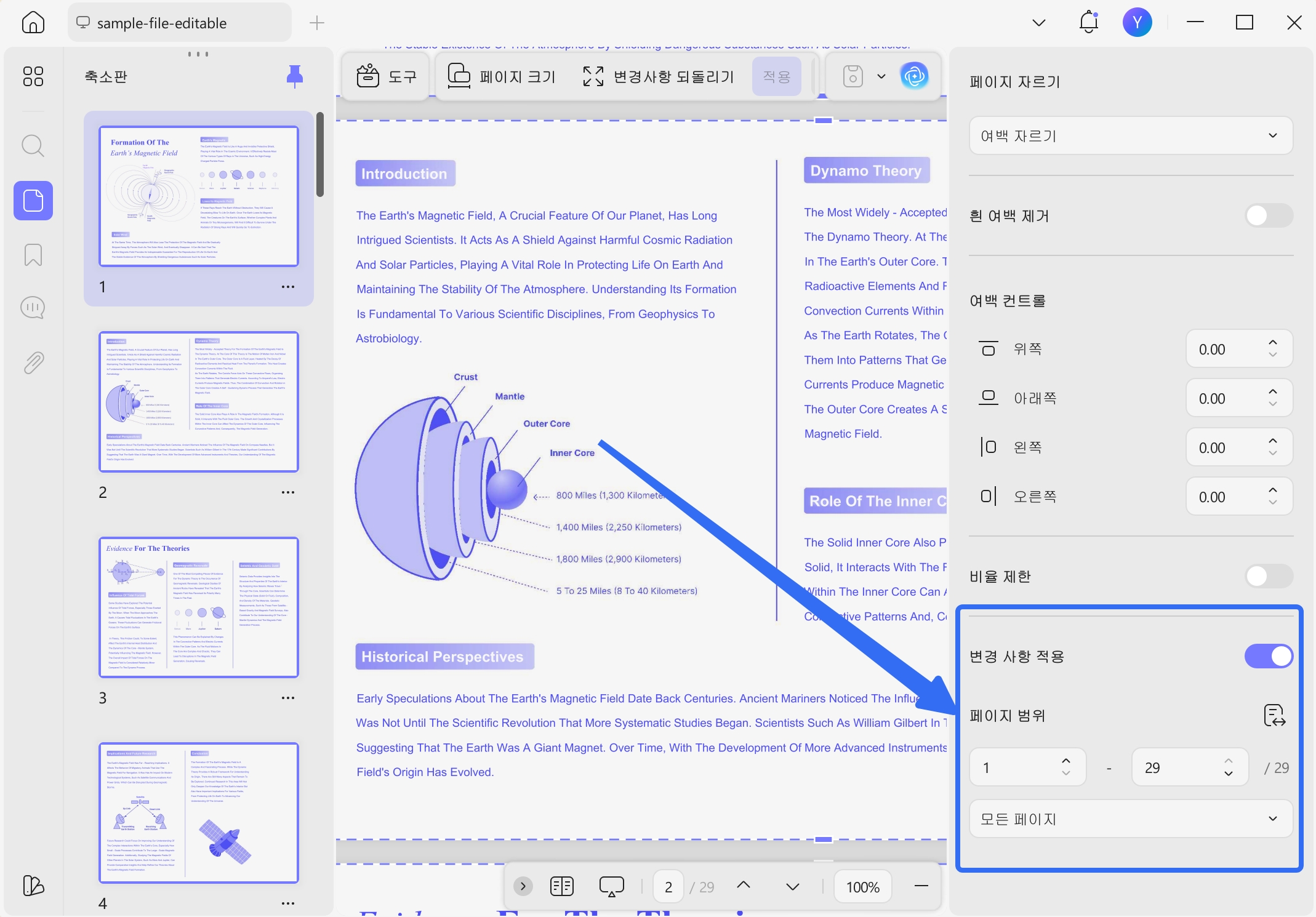Image resolution: width=1316 pixels, height=917 pixels.
Task: Open the search magnifier in sidebar
Action: [x=33, y=146]
